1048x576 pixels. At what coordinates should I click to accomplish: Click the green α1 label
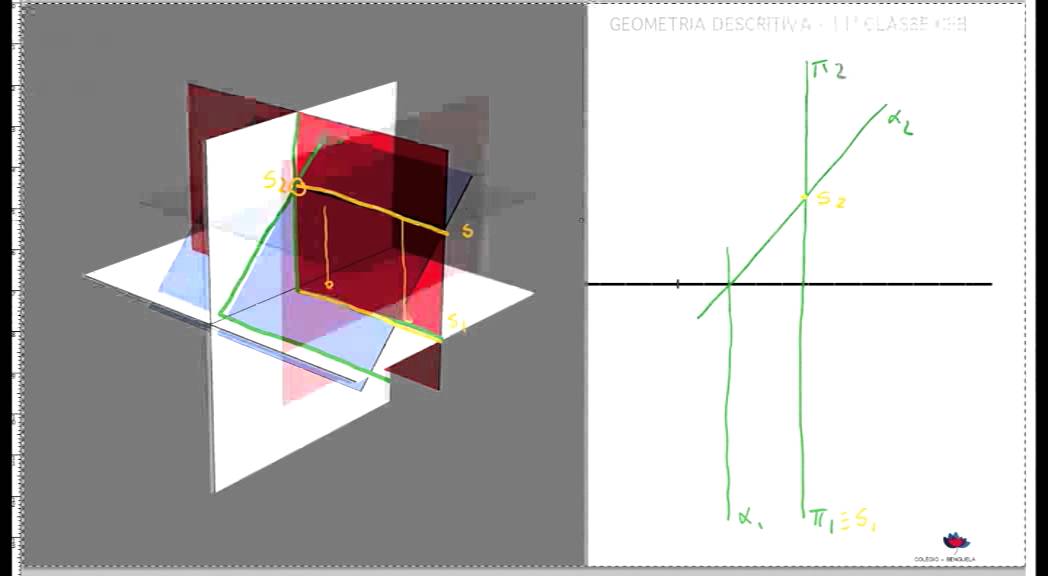click(751, 517)
